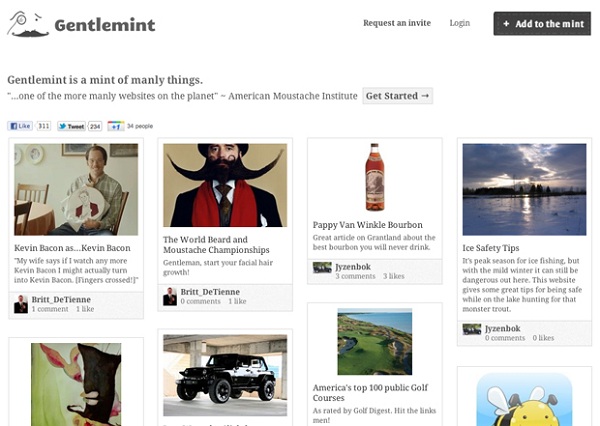The width and height of the screenshot is (600, 426).
Task: Click the Twitter Tweet button
Action: coord(71,126)
